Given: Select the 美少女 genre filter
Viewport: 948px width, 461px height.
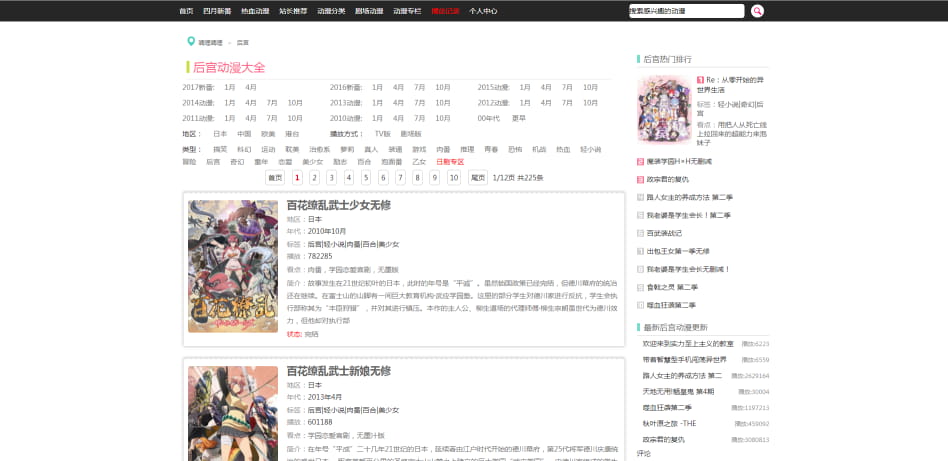Looking at the screenshot, I should click(x=313, y=162).
